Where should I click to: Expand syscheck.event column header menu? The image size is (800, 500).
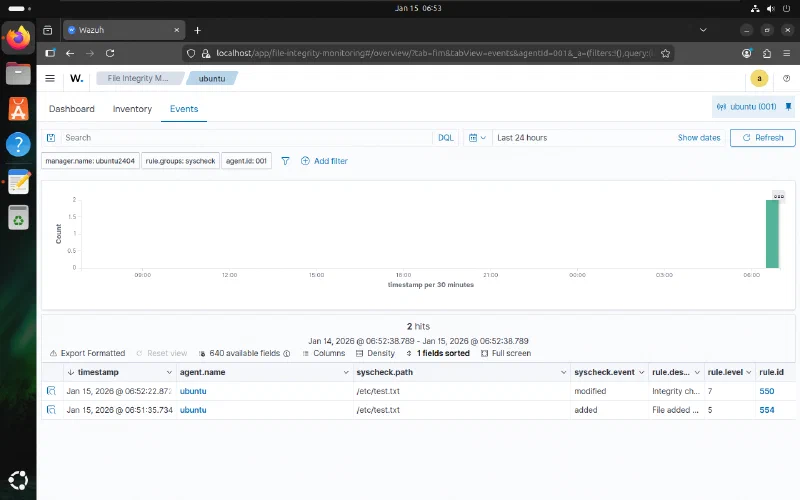(x=641, y=372)
